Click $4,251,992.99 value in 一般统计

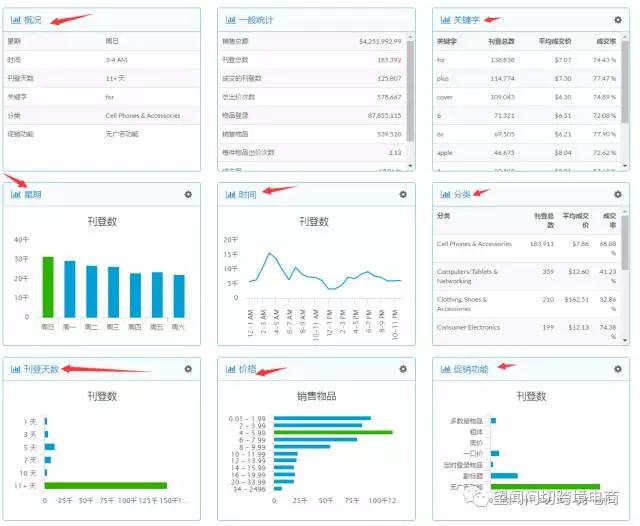tap(380, 41)
